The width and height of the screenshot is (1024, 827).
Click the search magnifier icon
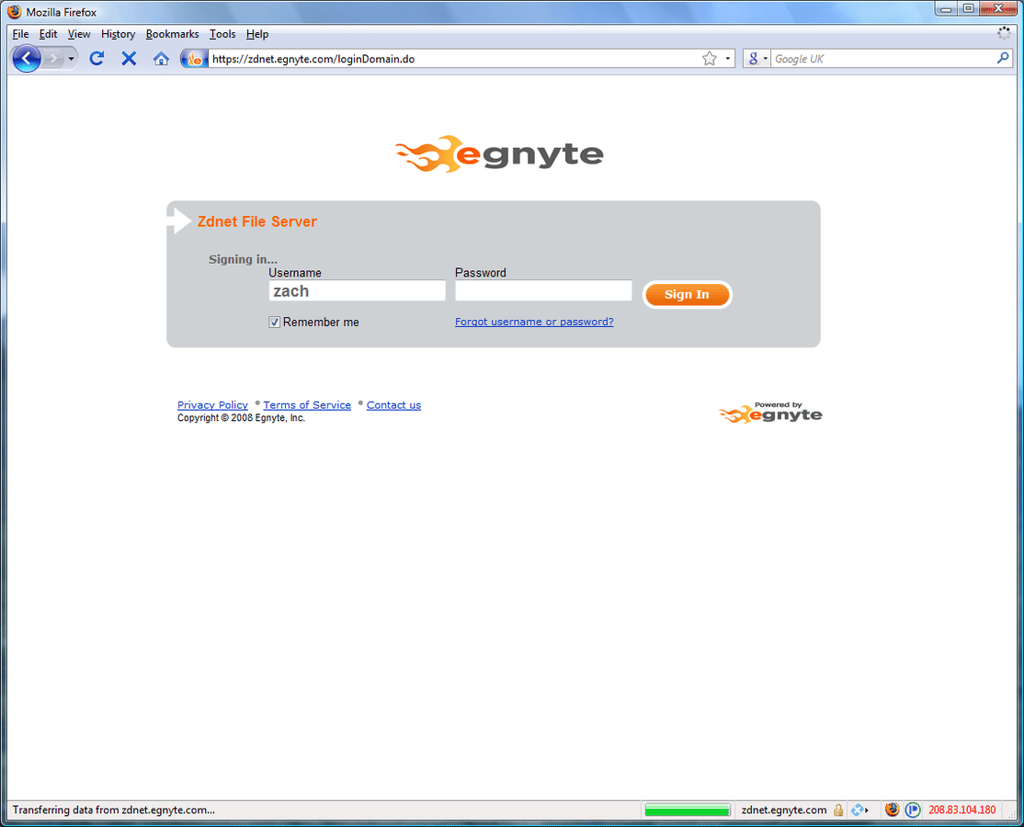(x=1002, y=58)
